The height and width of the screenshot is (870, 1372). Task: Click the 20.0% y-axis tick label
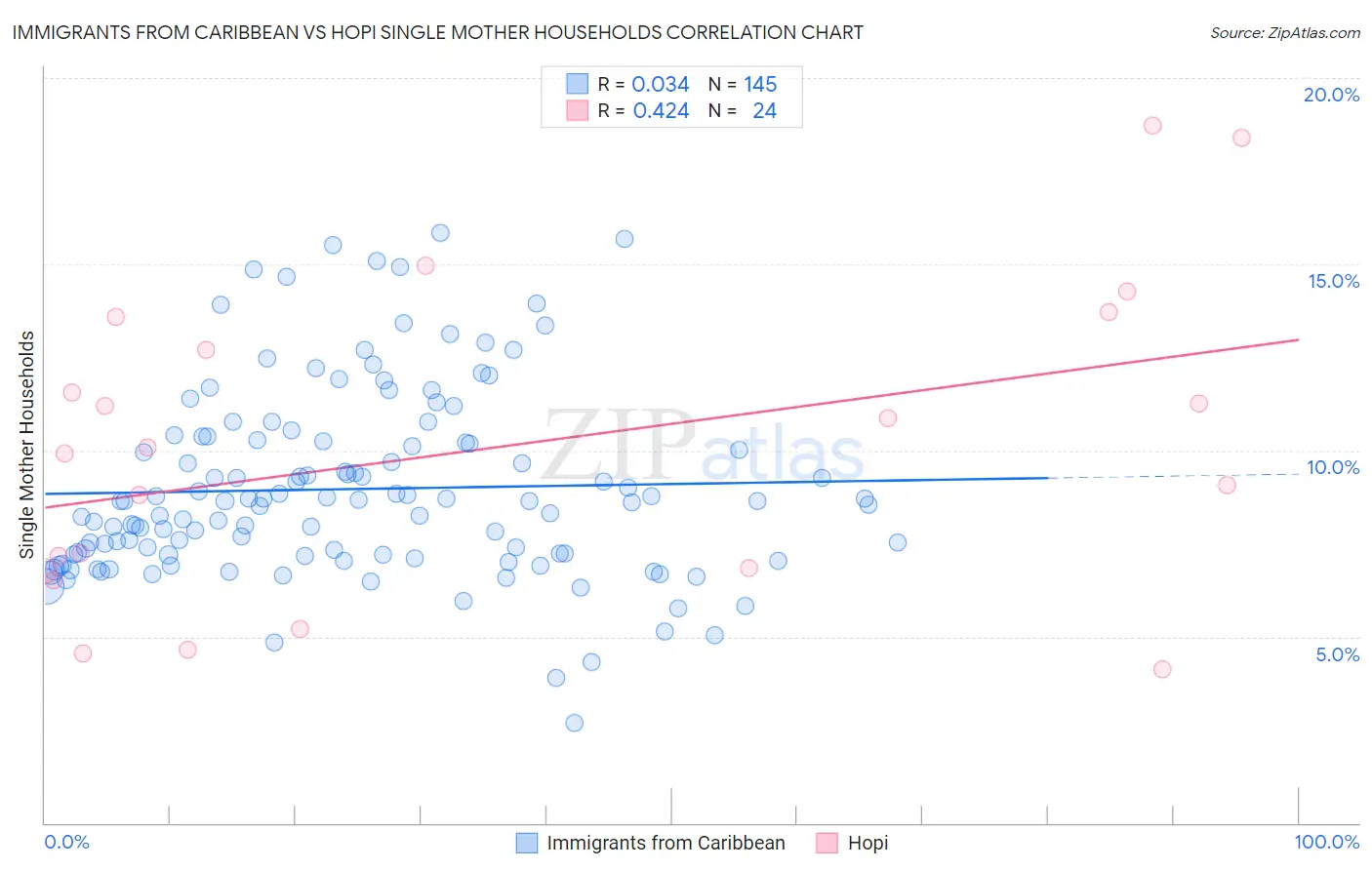[1331, 95]
